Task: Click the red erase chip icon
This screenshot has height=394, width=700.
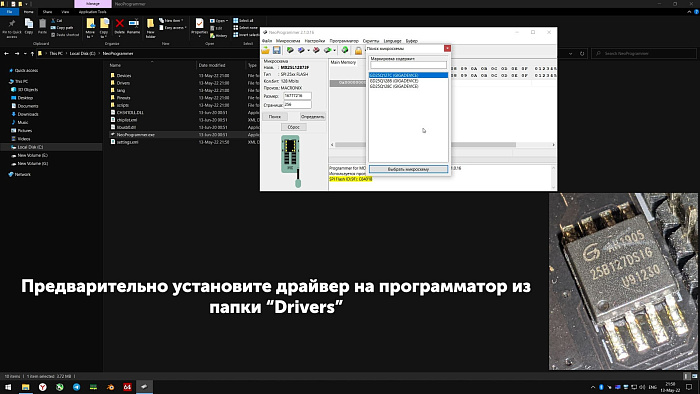Action: pyautogui.click(x=316, y=50)
